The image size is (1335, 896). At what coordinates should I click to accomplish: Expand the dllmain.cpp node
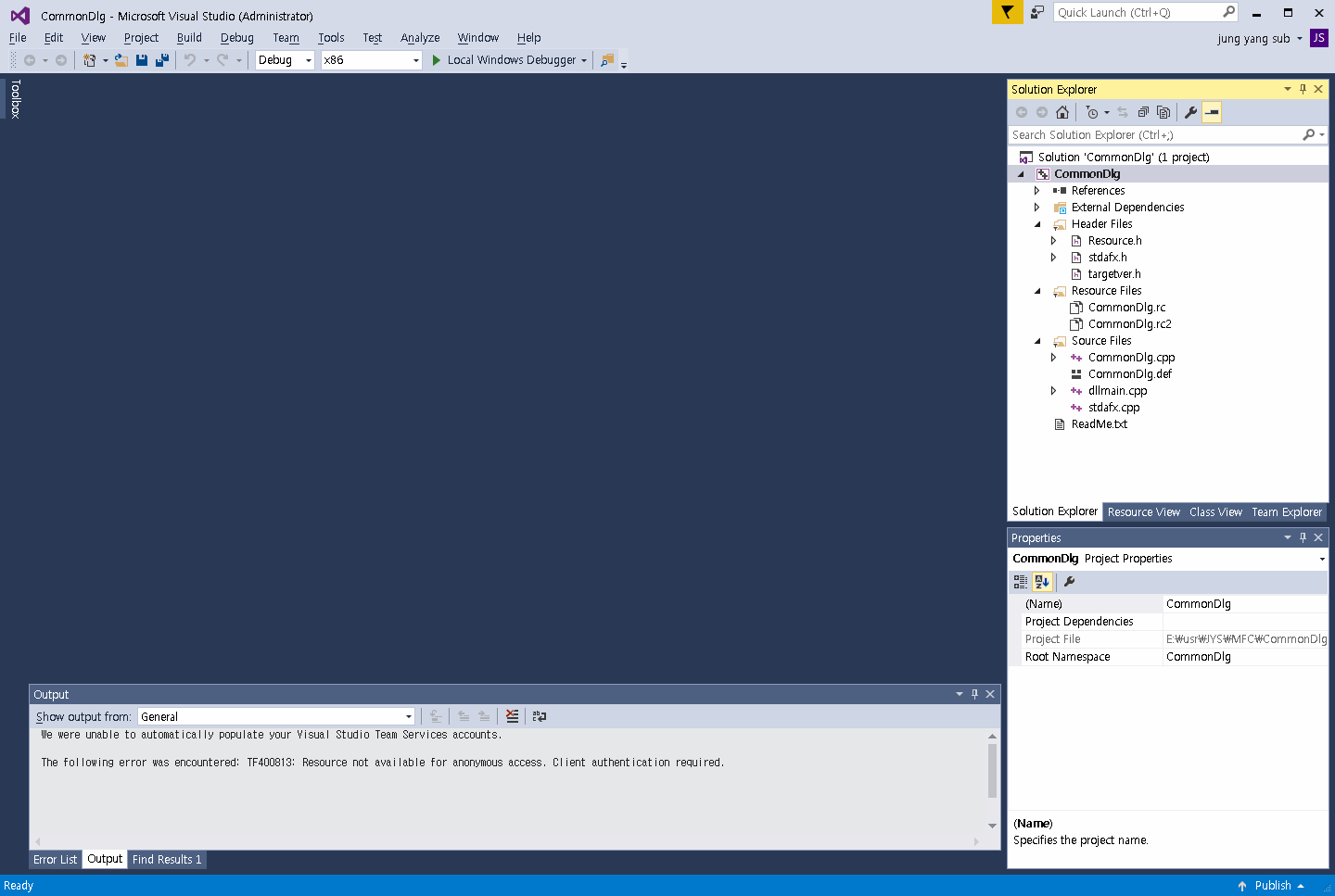pyautogui.click(x=1054, y=391)
